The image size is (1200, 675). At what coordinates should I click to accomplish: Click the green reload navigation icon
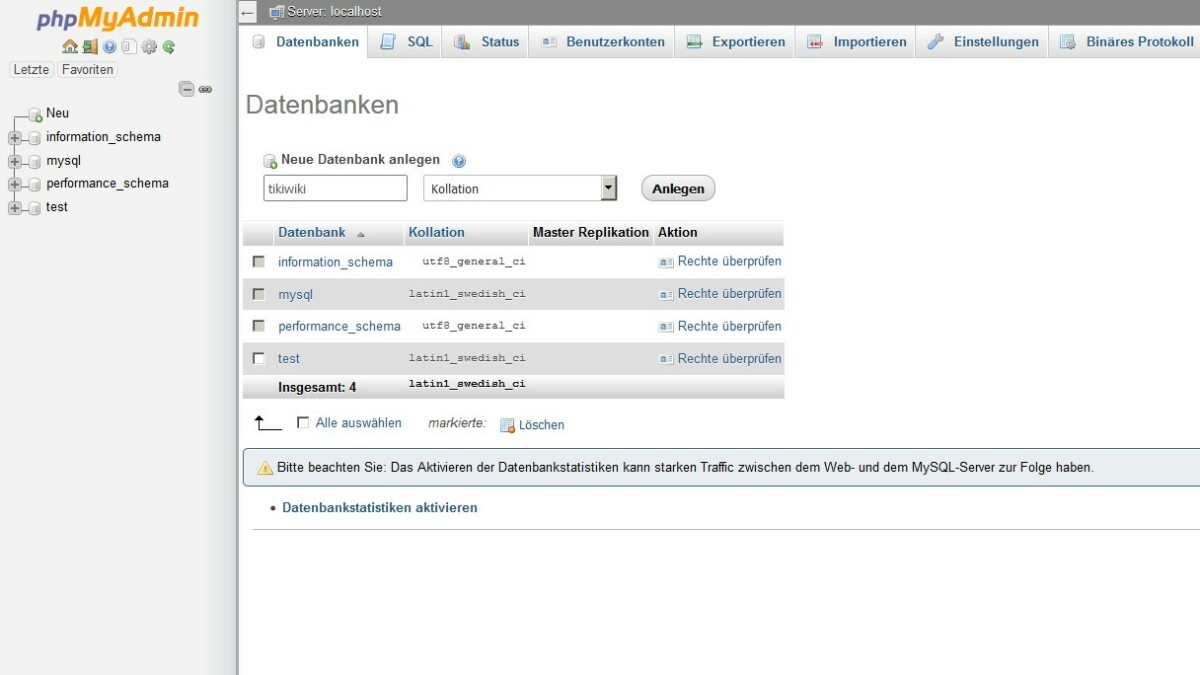tap(169, 47)
